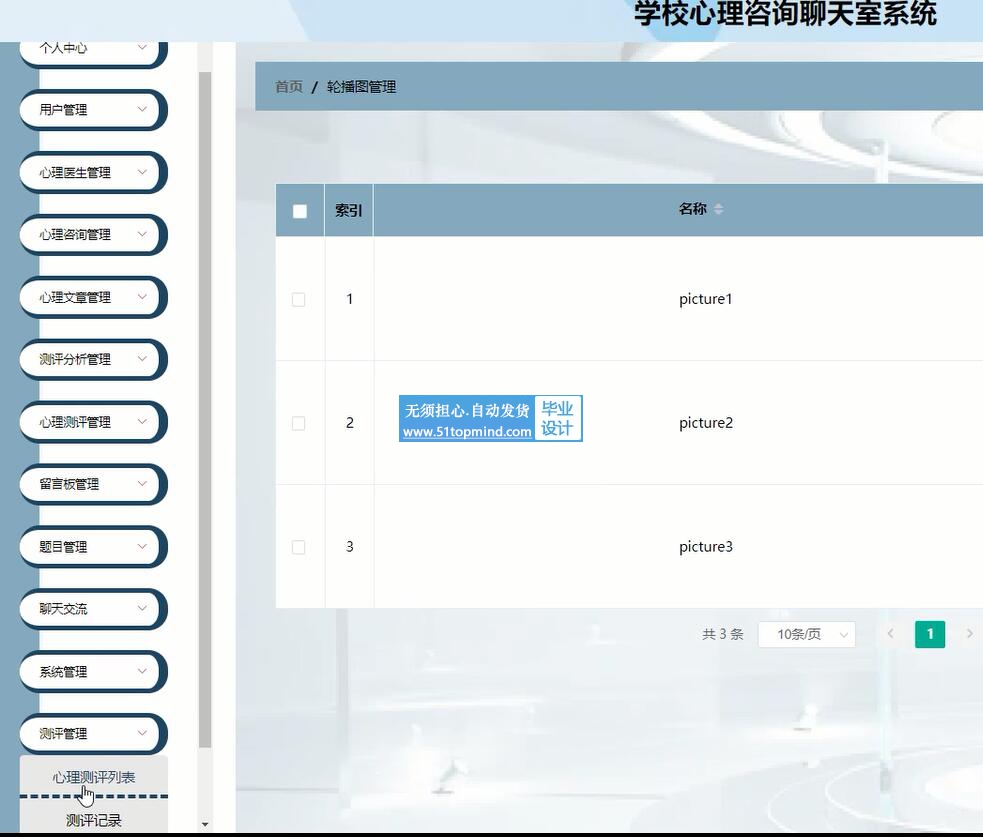Viewport: 983px width, 837px height.
Task: Click the picture2 name cell
Action: [705, 423]
